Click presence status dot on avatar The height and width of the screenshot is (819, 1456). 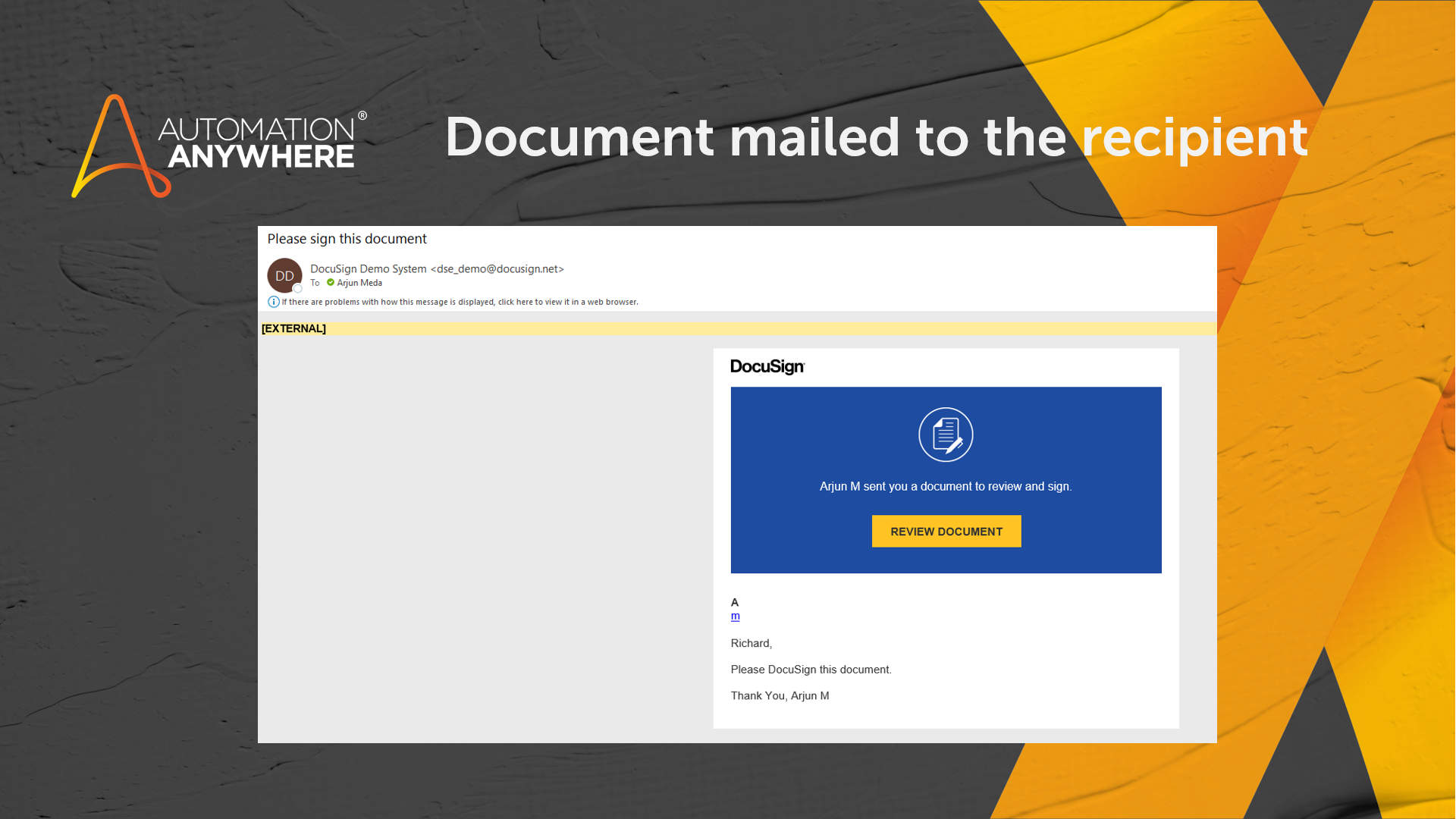tap(298, 289)
